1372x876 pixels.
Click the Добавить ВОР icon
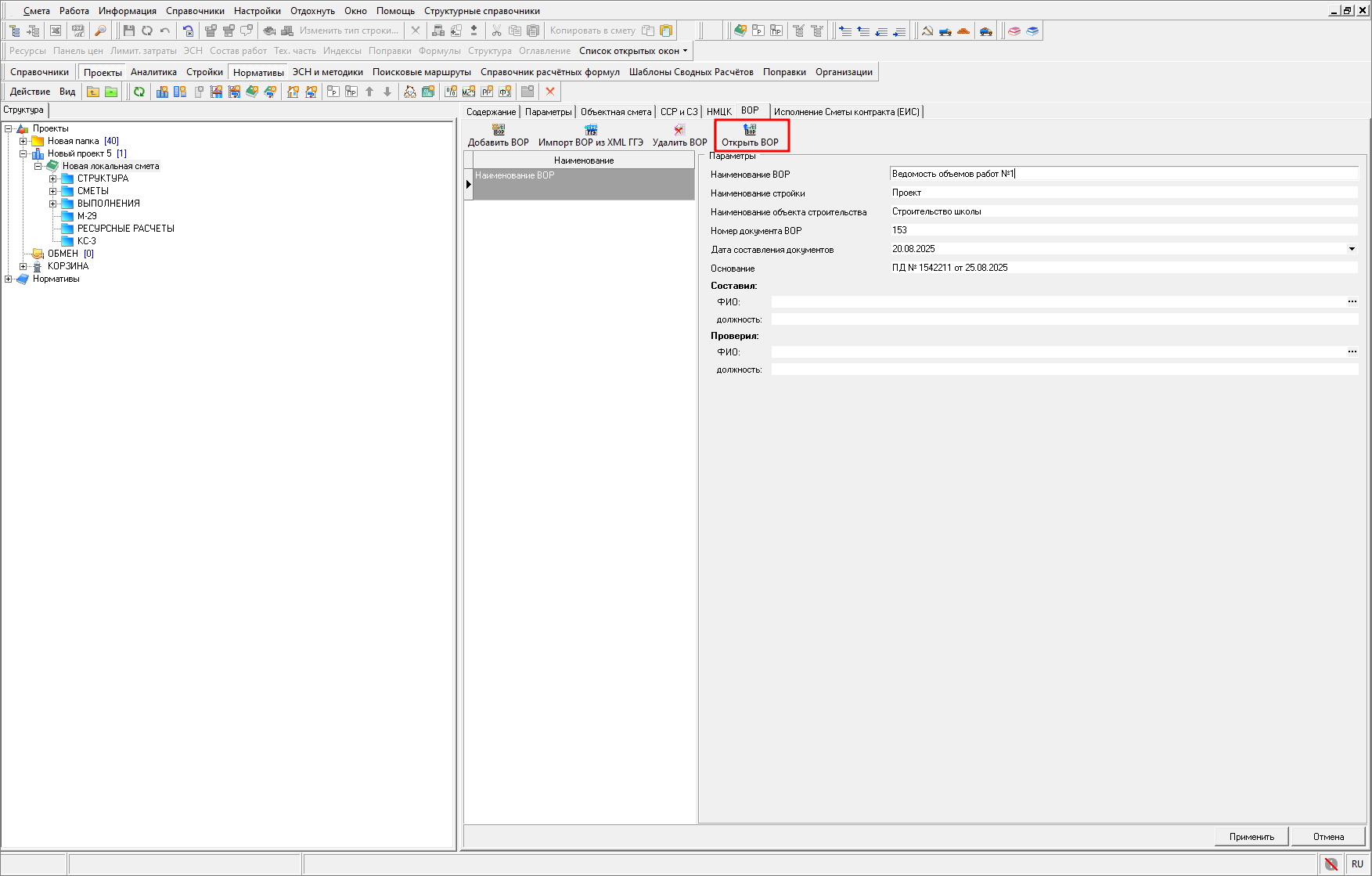(498, 130)
